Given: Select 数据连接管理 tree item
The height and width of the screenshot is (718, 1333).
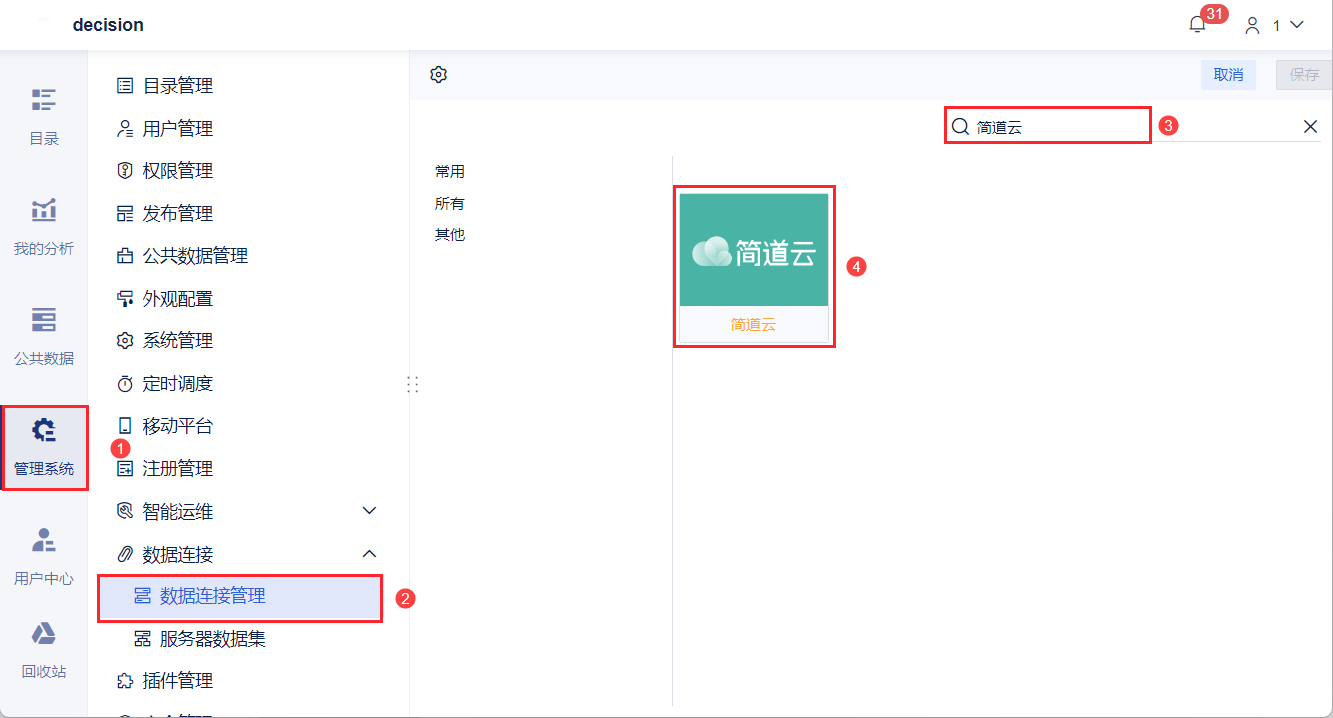Looking at the screenshot, I should (240, 597).
